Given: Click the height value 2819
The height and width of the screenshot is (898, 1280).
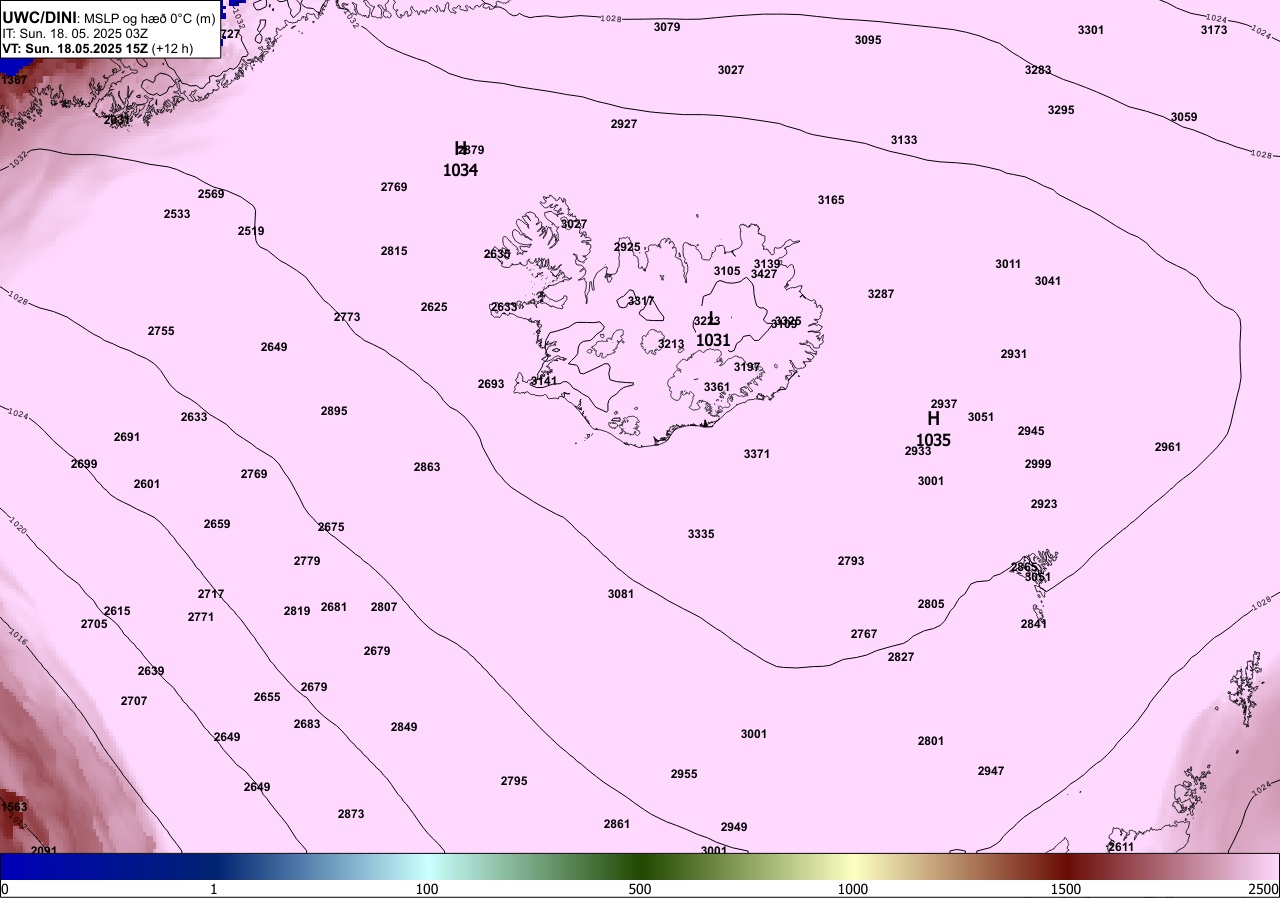Looking at the screenshot, I should click(297, 611).
